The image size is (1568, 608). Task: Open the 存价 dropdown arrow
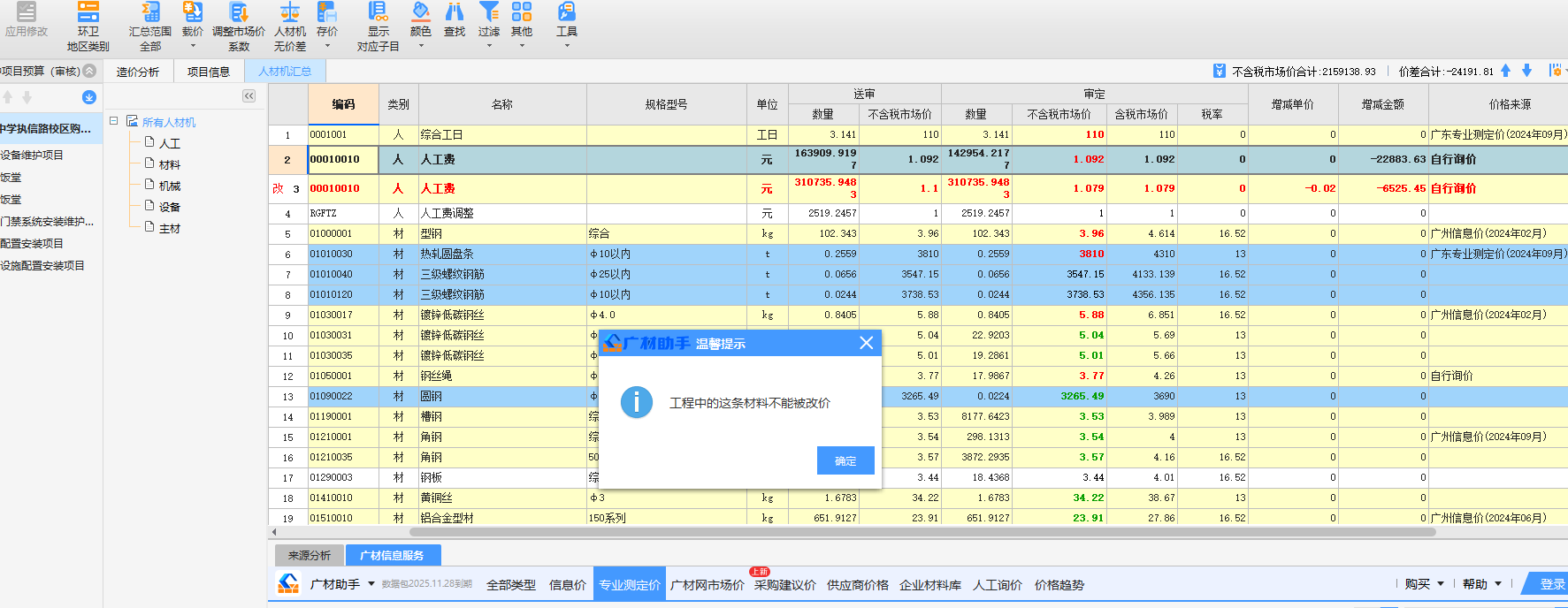click(327, 46)
